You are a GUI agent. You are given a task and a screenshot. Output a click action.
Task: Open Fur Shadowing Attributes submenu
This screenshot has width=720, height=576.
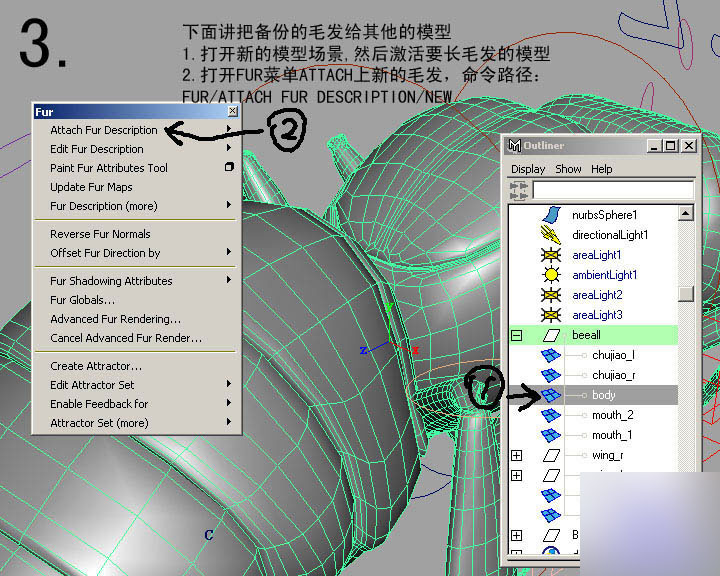click(x=136, y=281)
